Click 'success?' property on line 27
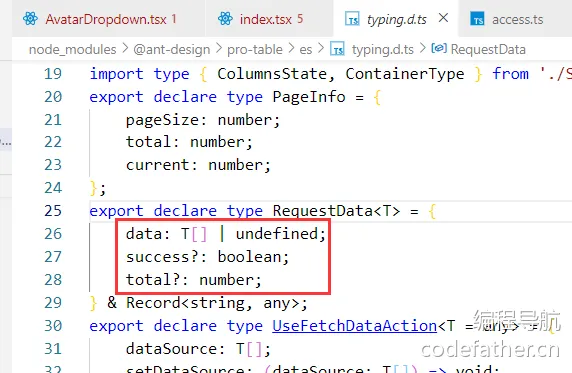 (162, 257)
